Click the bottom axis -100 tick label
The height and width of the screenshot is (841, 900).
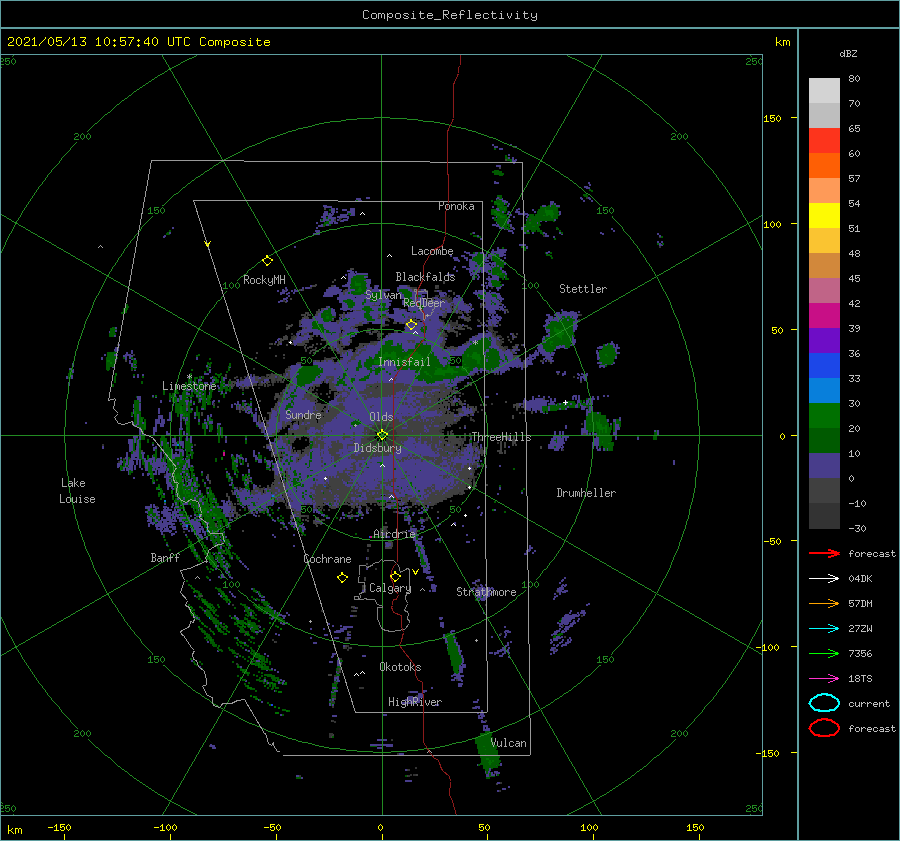(x=165, y=827)
